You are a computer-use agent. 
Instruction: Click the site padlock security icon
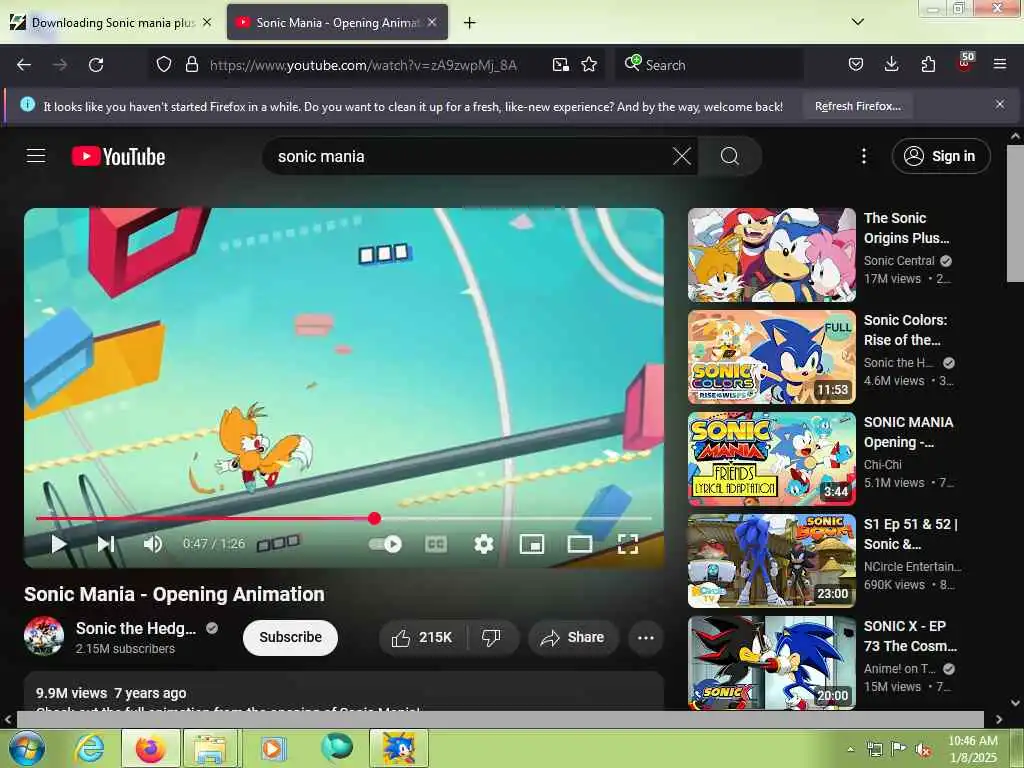(x=191, y=65)
